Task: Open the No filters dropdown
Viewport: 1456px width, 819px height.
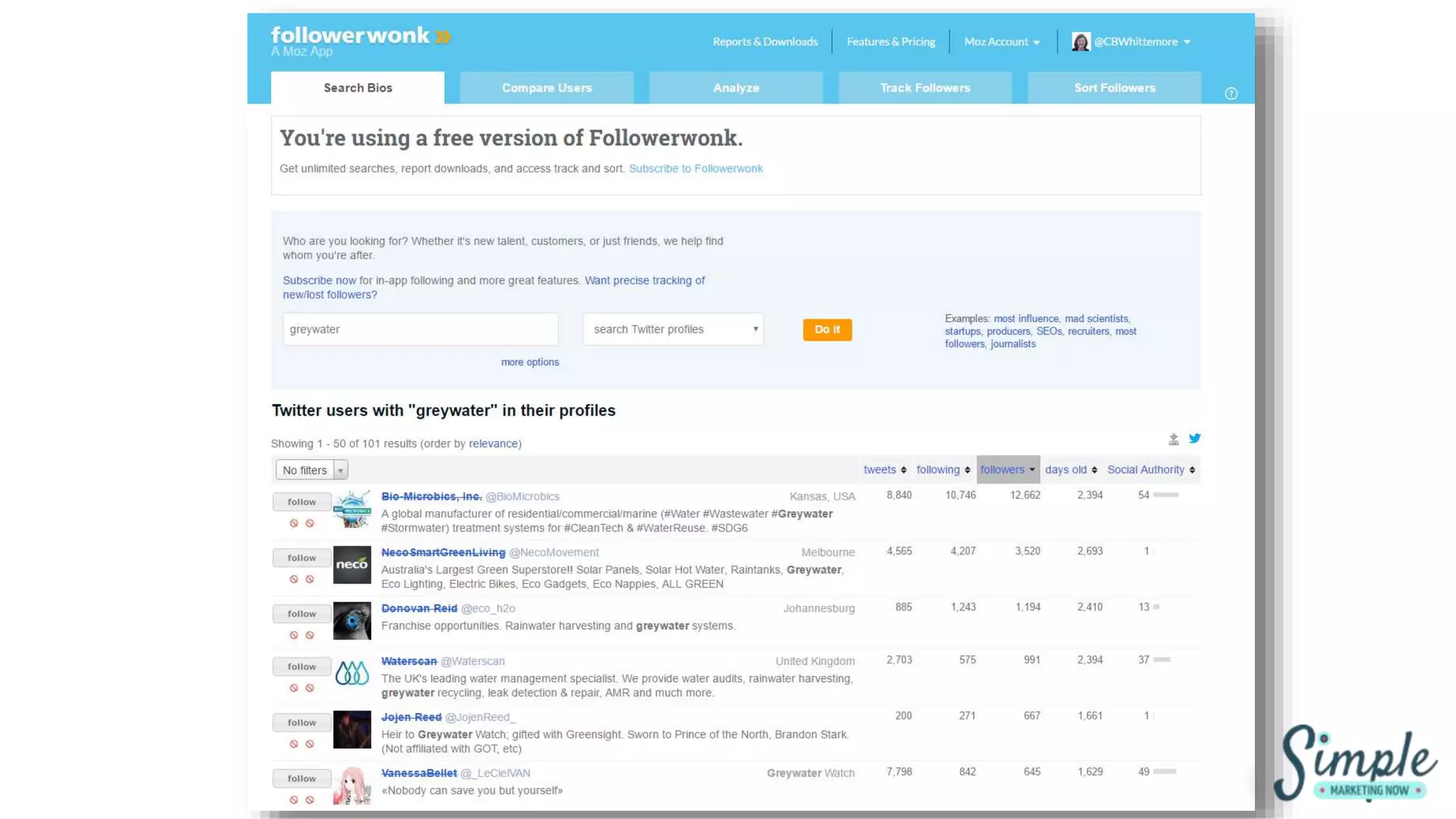Action: pyautogui.click(x=311, y=470)
